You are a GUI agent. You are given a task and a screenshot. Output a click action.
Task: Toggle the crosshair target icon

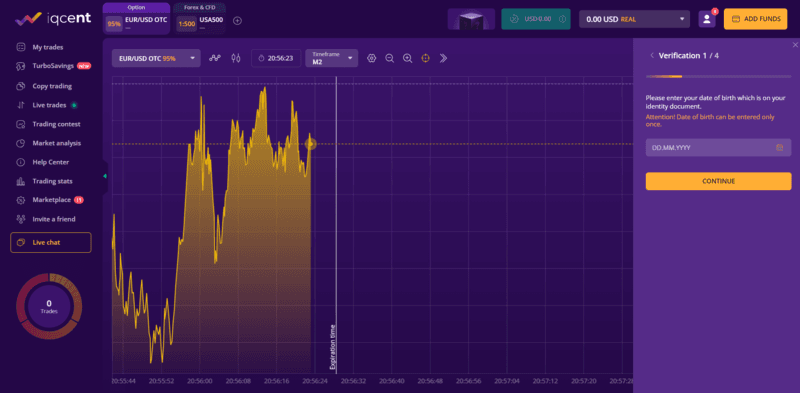pyautogui.click(x=426, y=58)
